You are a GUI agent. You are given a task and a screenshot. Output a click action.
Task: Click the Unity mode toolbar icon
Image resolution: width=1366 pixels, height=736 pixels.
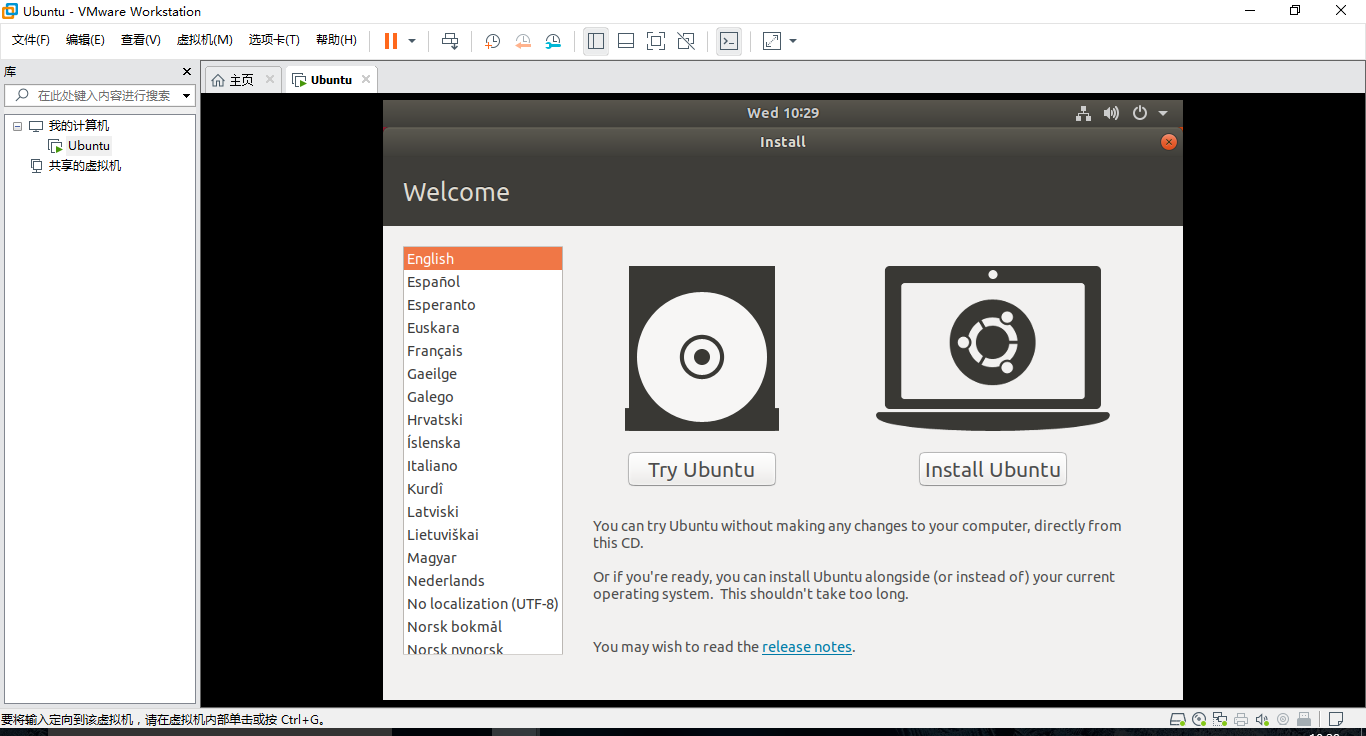(x=686, y=41)
